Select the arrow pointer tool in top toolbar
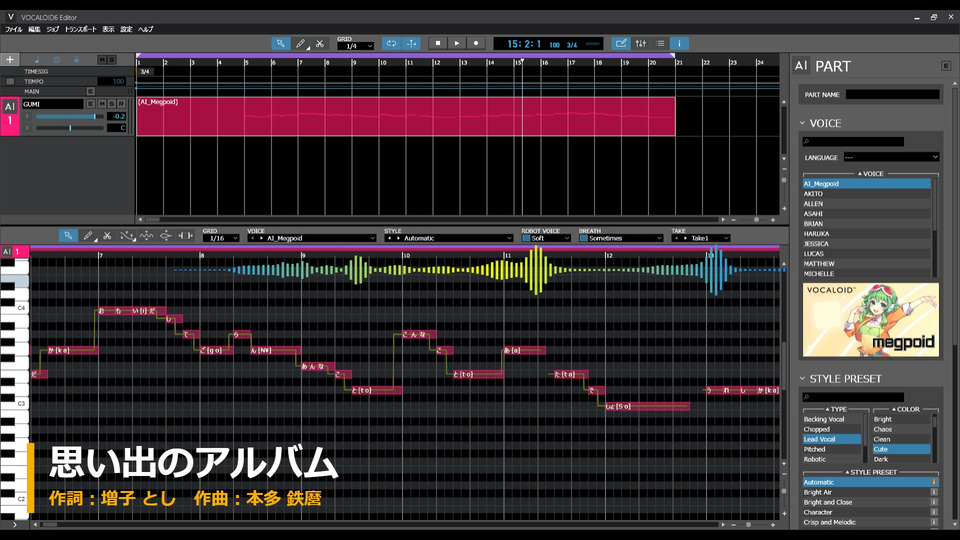This screenshot has height=540, width=960. click(x=280, y=43)
